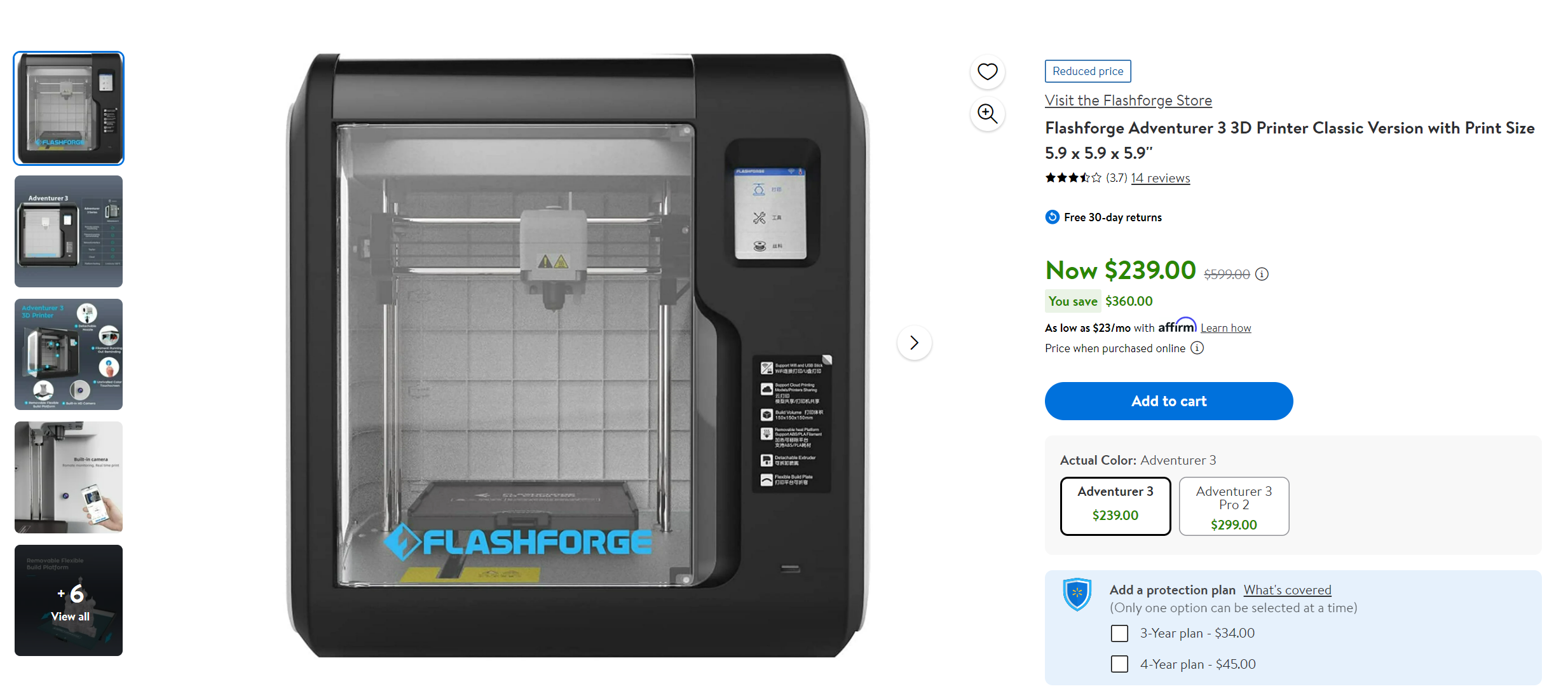Select the Built-in camera thumbnail

(x=69, y=477)
